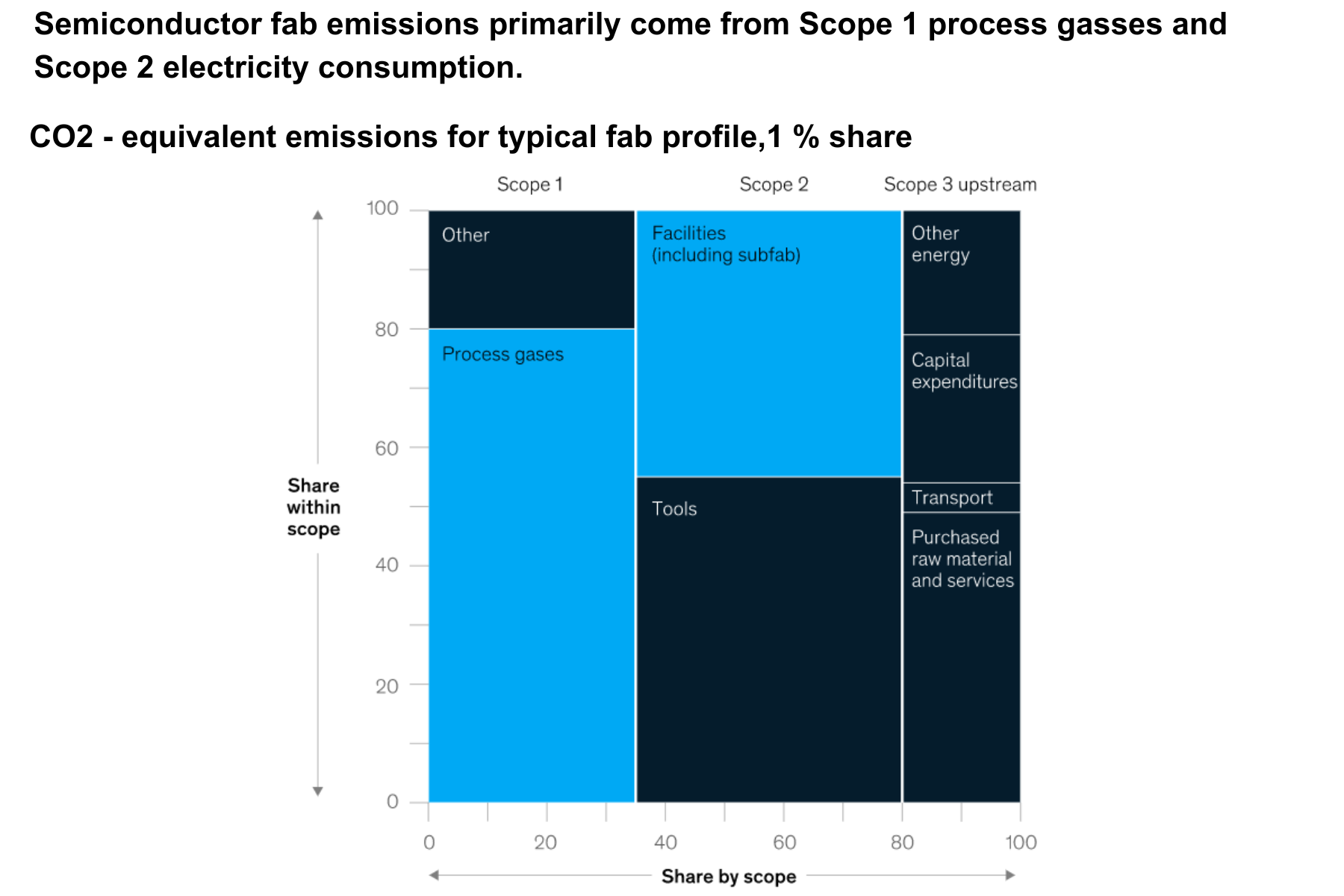Click the Process gases chart segment
The width and height of the screenshot is (1344, 896).
click(531, 565)
